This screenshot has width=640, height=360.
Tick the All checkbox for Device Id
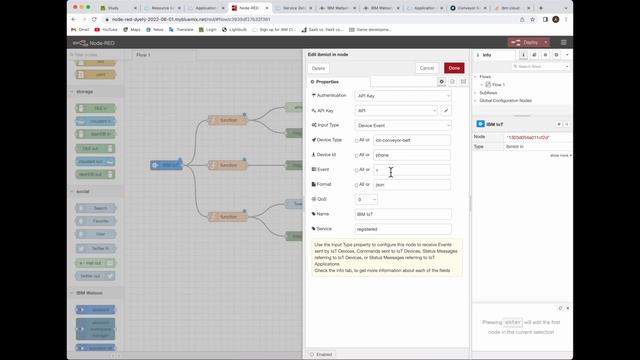[356, 156]
